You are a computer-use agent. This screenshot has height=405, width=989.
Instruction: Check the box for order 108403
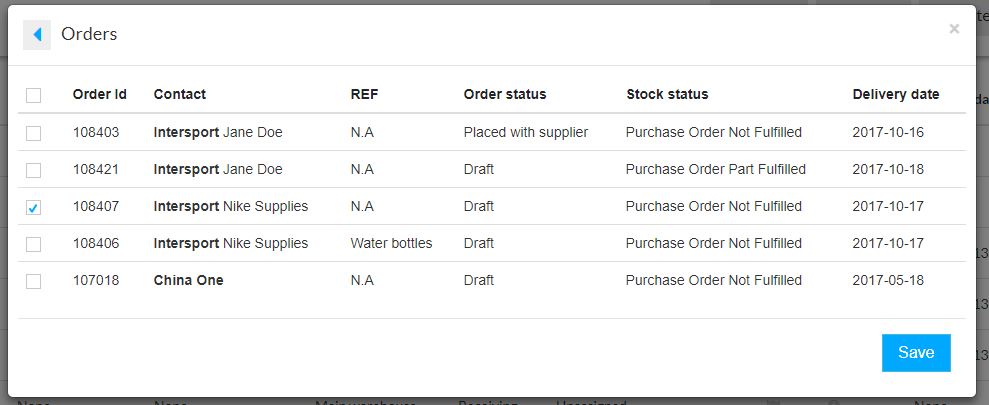tap(33, 133)
